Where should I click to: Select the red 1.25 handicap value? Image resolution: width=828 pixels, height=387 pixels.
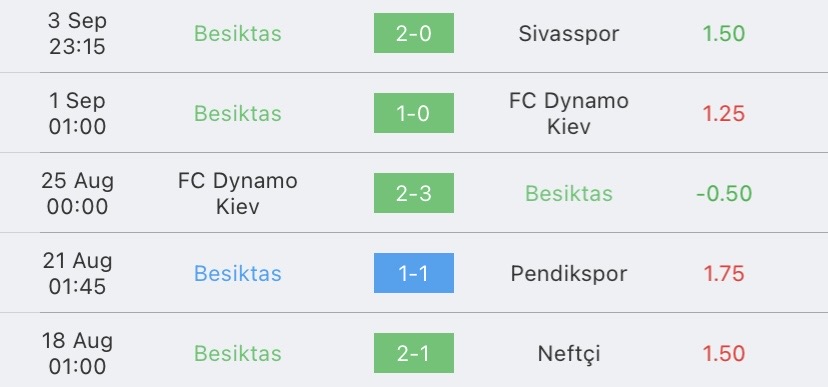click(723, 113)
